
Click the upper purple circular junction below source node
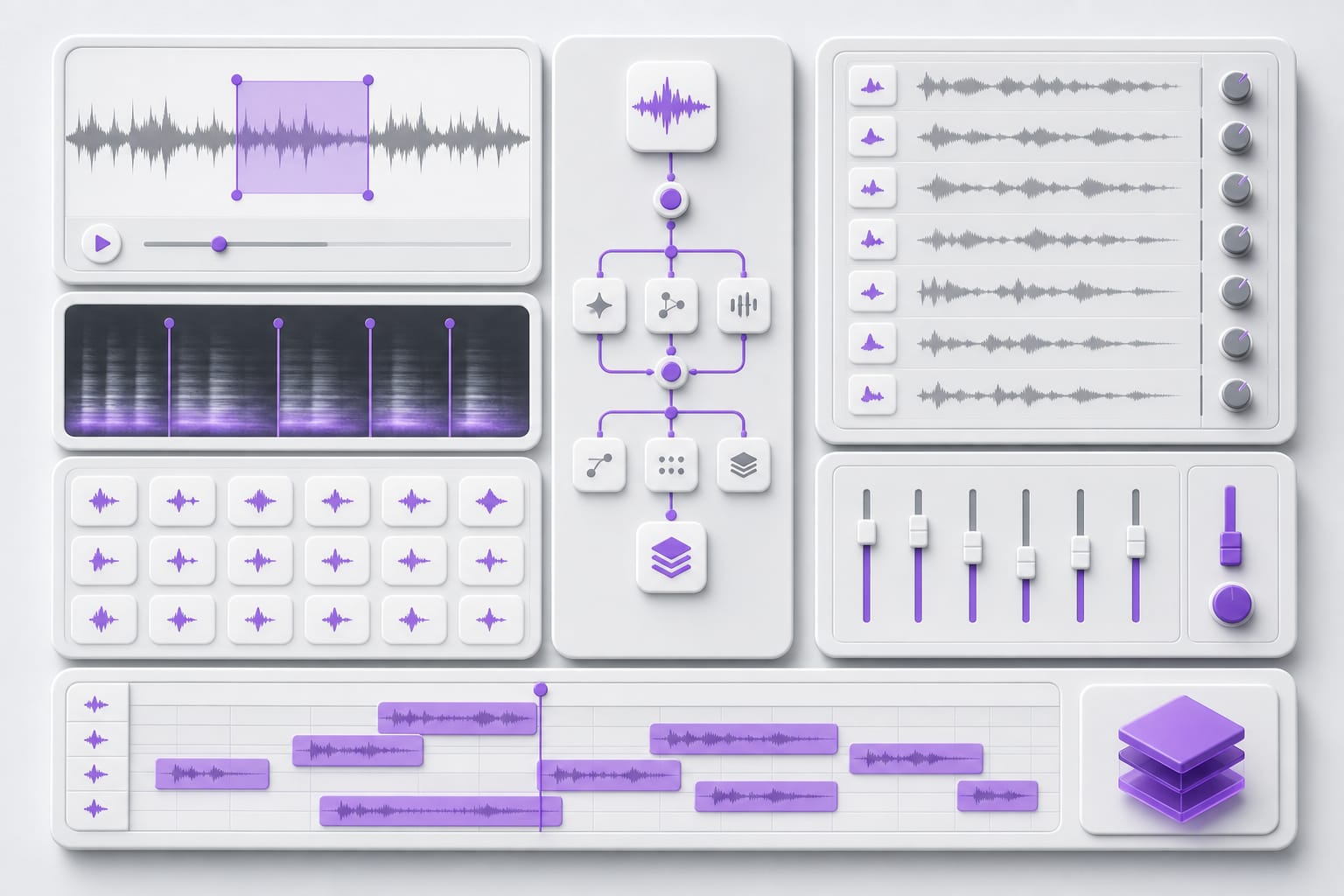click(671, 200)
